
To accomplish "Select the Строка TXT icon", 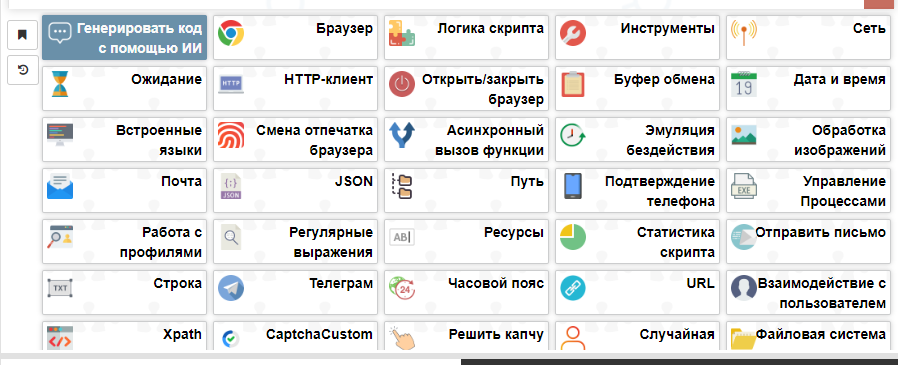I will [60, 288].
